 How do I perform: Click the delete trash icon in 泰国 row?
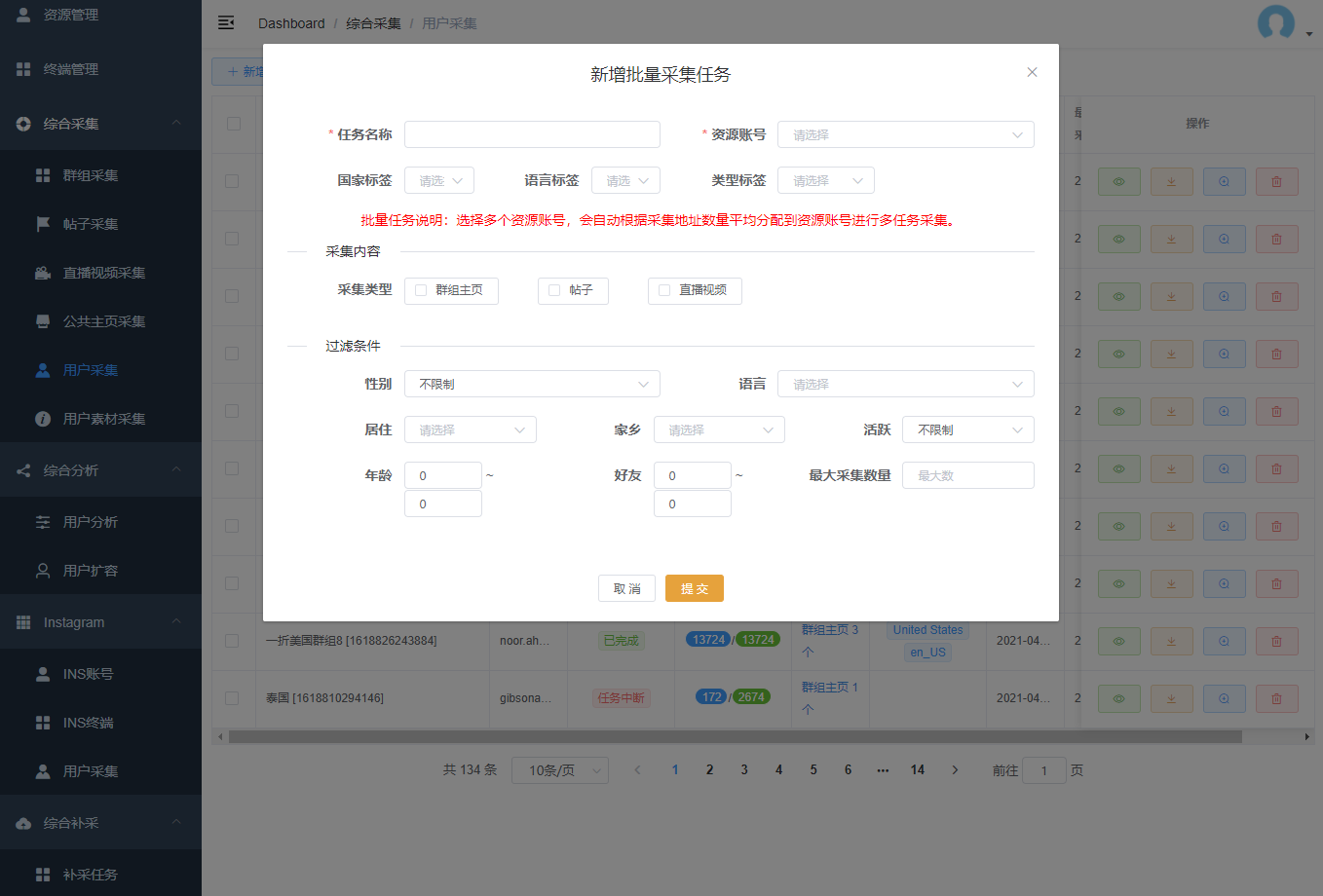click(x=1277, y=698)
